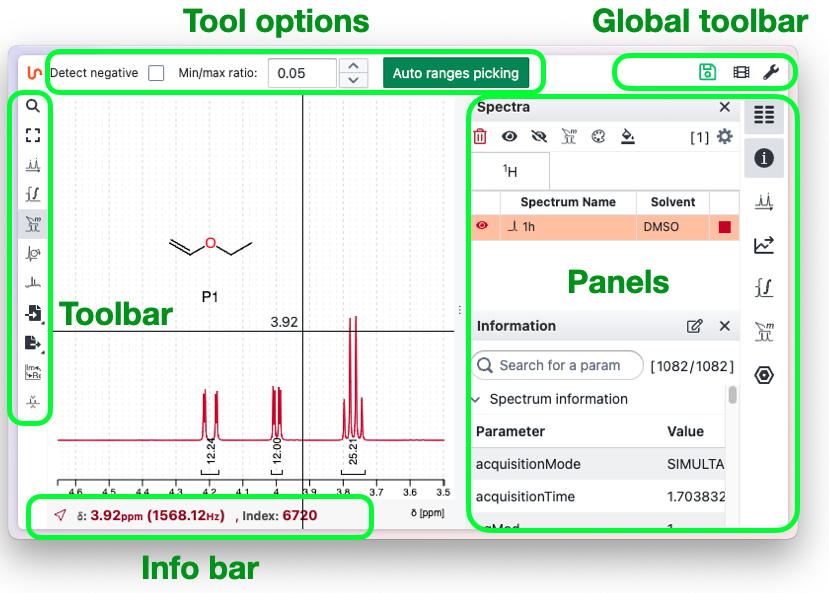
Task: Open the Information panel from the right sidebar
Action: pos(763,157)
